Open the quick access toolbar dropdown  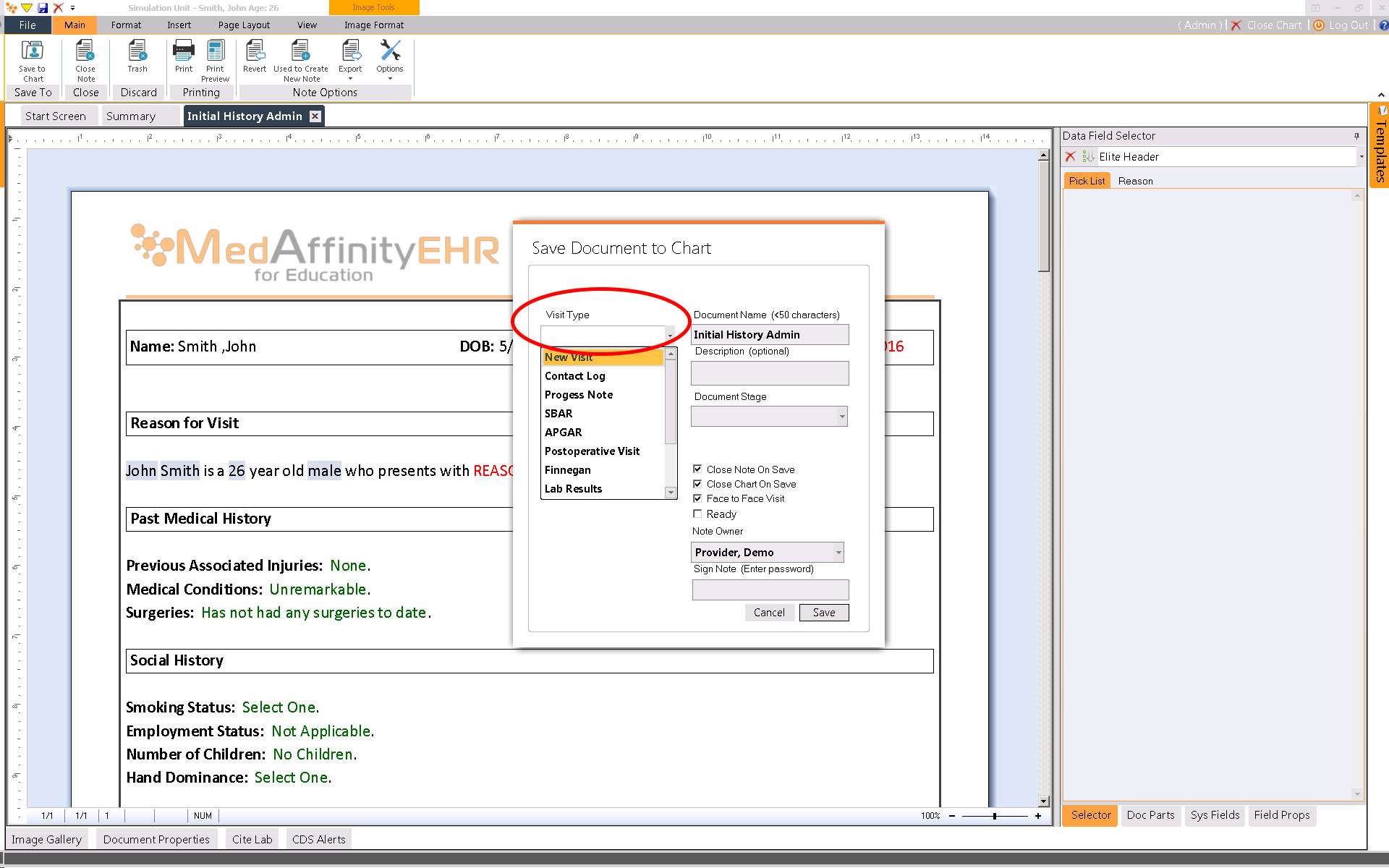[x=72, y=8]
